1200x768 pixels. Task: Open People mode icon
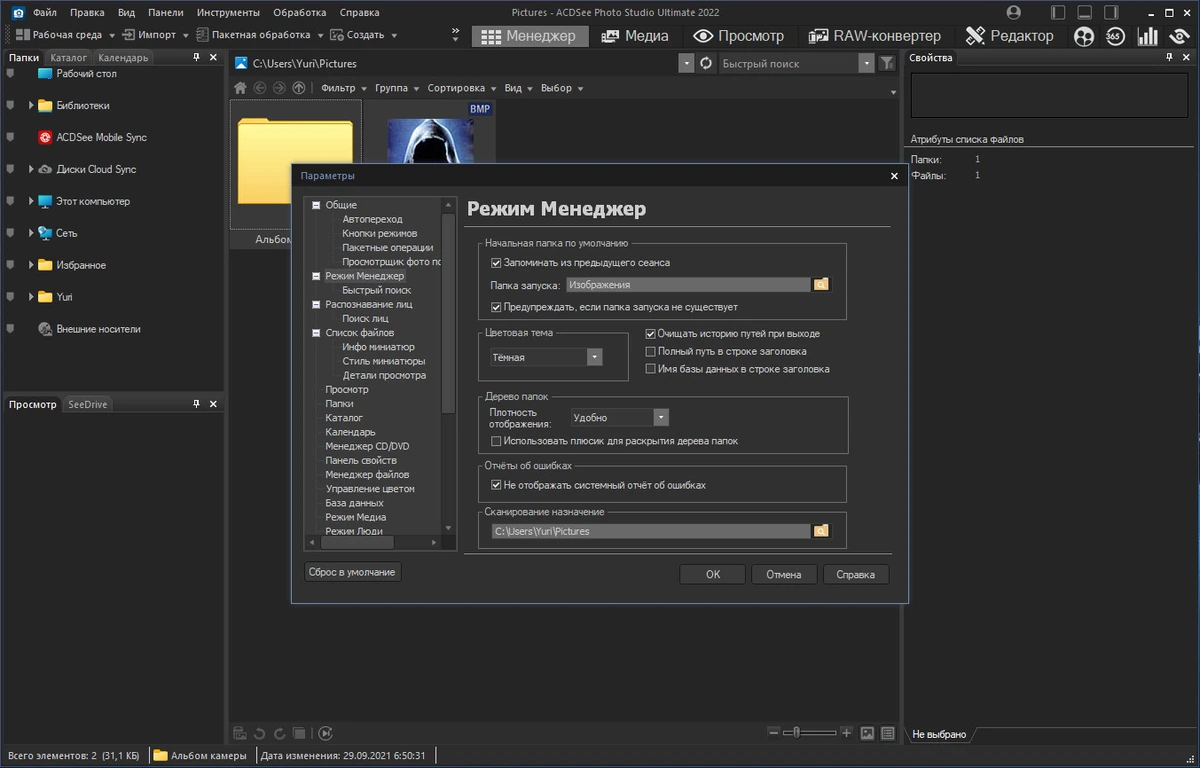point(1084,36)
